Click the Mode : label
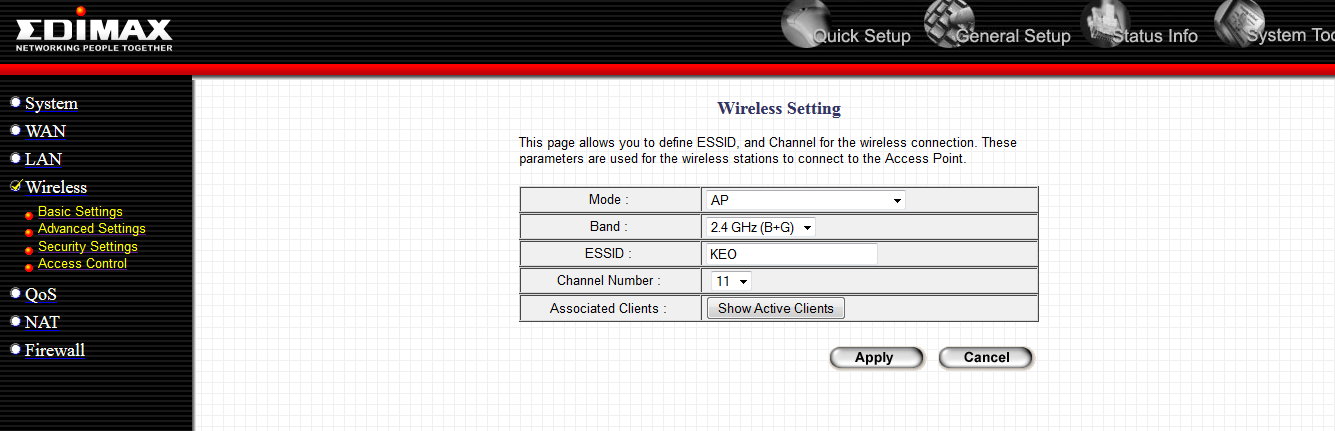 coord(609,200)
